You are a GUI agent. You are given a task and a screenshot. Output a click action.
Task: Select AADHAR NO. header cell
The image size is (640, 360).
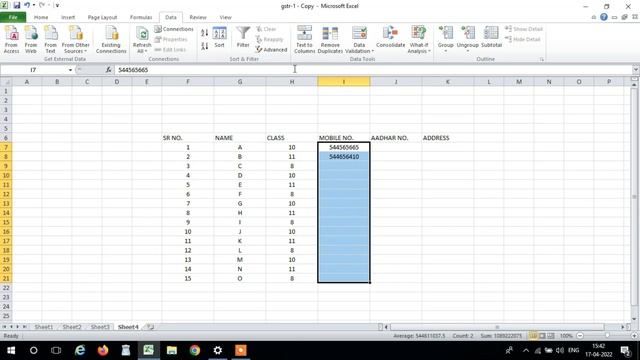(x=396, y=138)
